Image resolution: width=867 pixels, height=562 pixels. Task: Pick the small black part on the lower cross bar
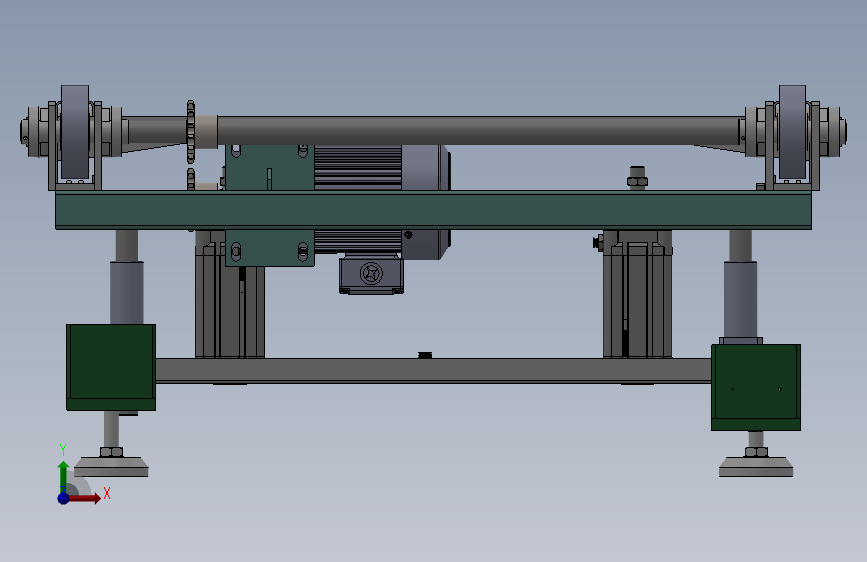pyautogui.click(x=425, y=355)
